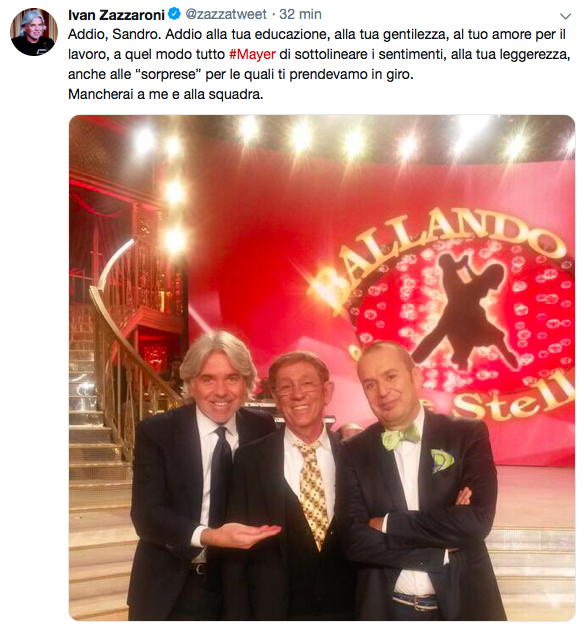
Task: Open the attached tweet photo
Action: pyautogui.click(x=322, y=368)
